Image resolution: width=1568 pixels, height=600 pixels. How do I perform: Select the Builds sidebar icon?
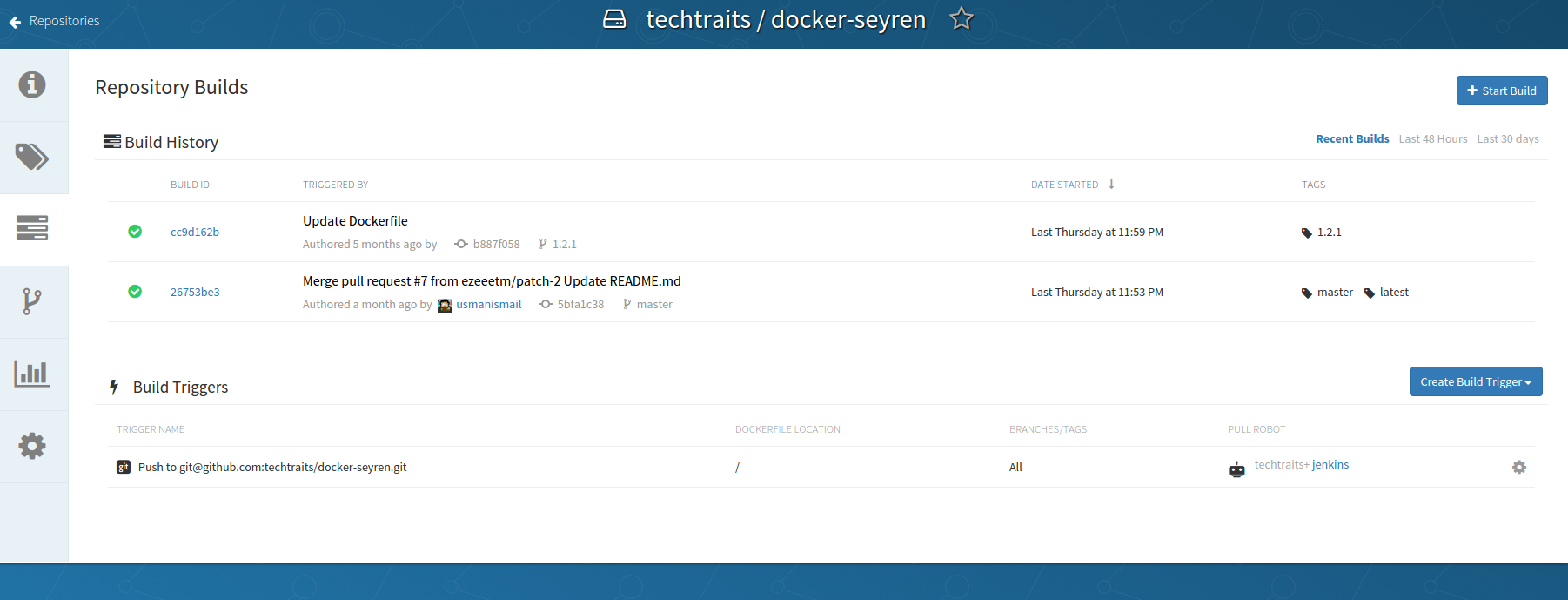[x=32, y=229]
